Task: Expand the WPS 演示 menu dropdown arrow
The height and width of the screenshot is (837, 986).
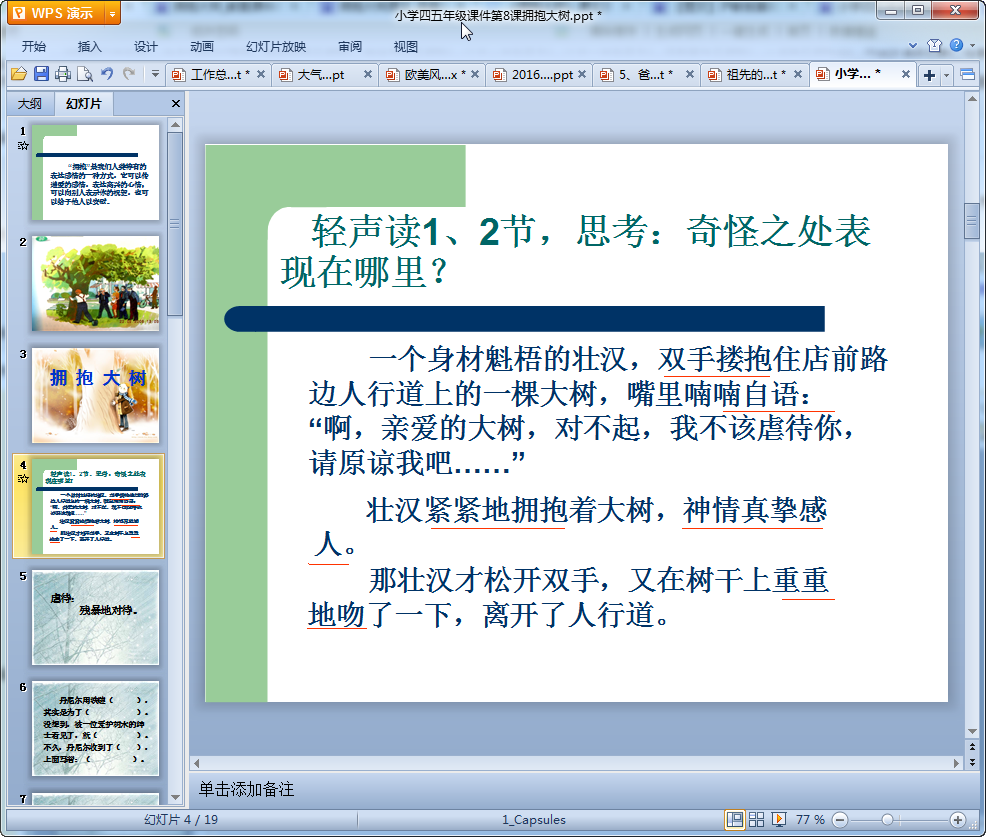Action: click(113, 13)
